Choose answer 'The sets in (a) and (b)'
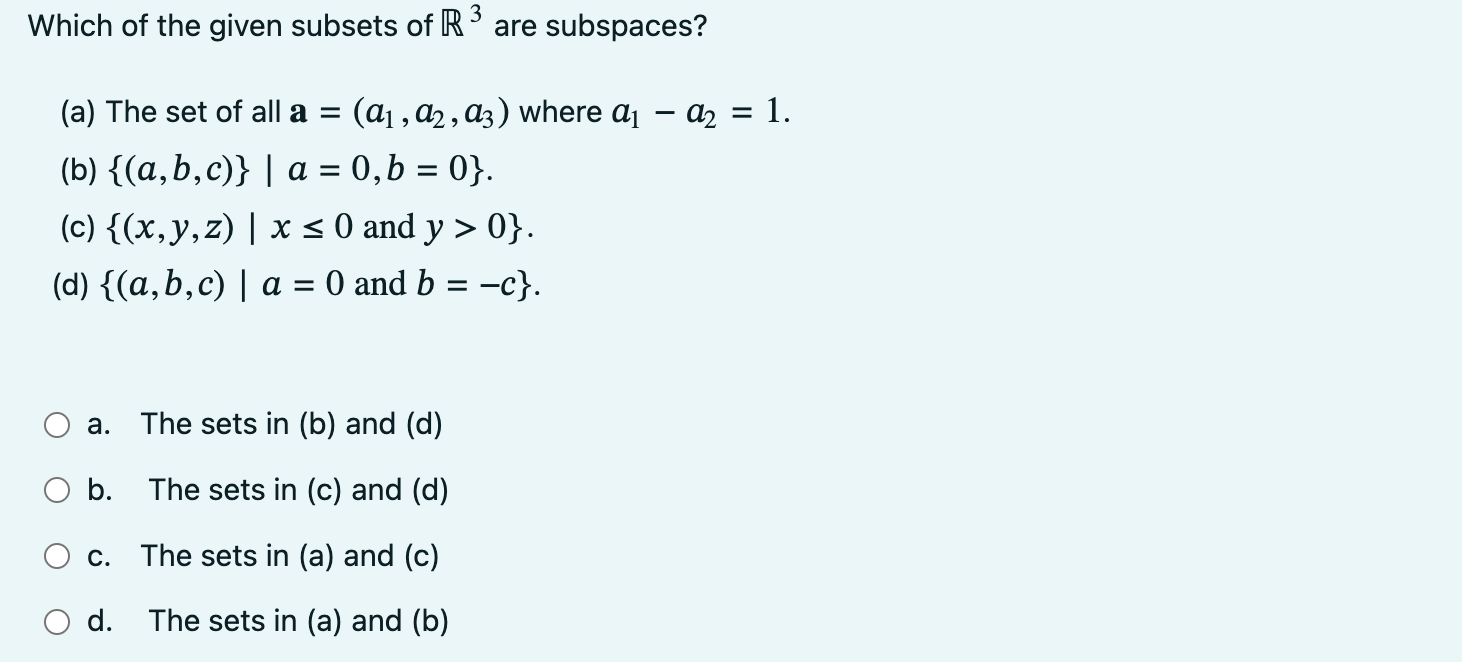1462x662 pixels. [297, 621]
